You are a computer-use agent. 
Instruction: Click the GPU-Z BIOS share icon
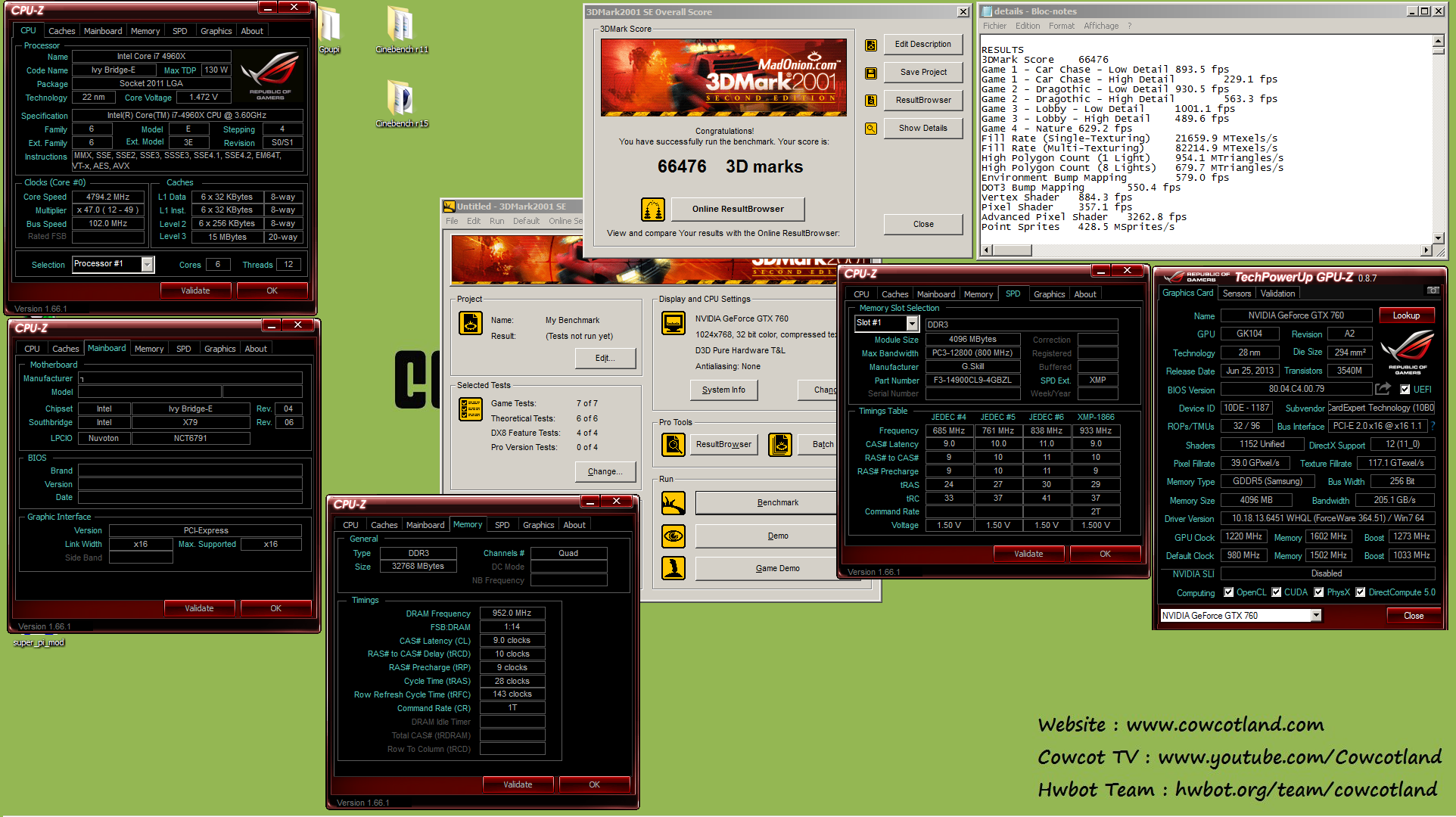1383,389
